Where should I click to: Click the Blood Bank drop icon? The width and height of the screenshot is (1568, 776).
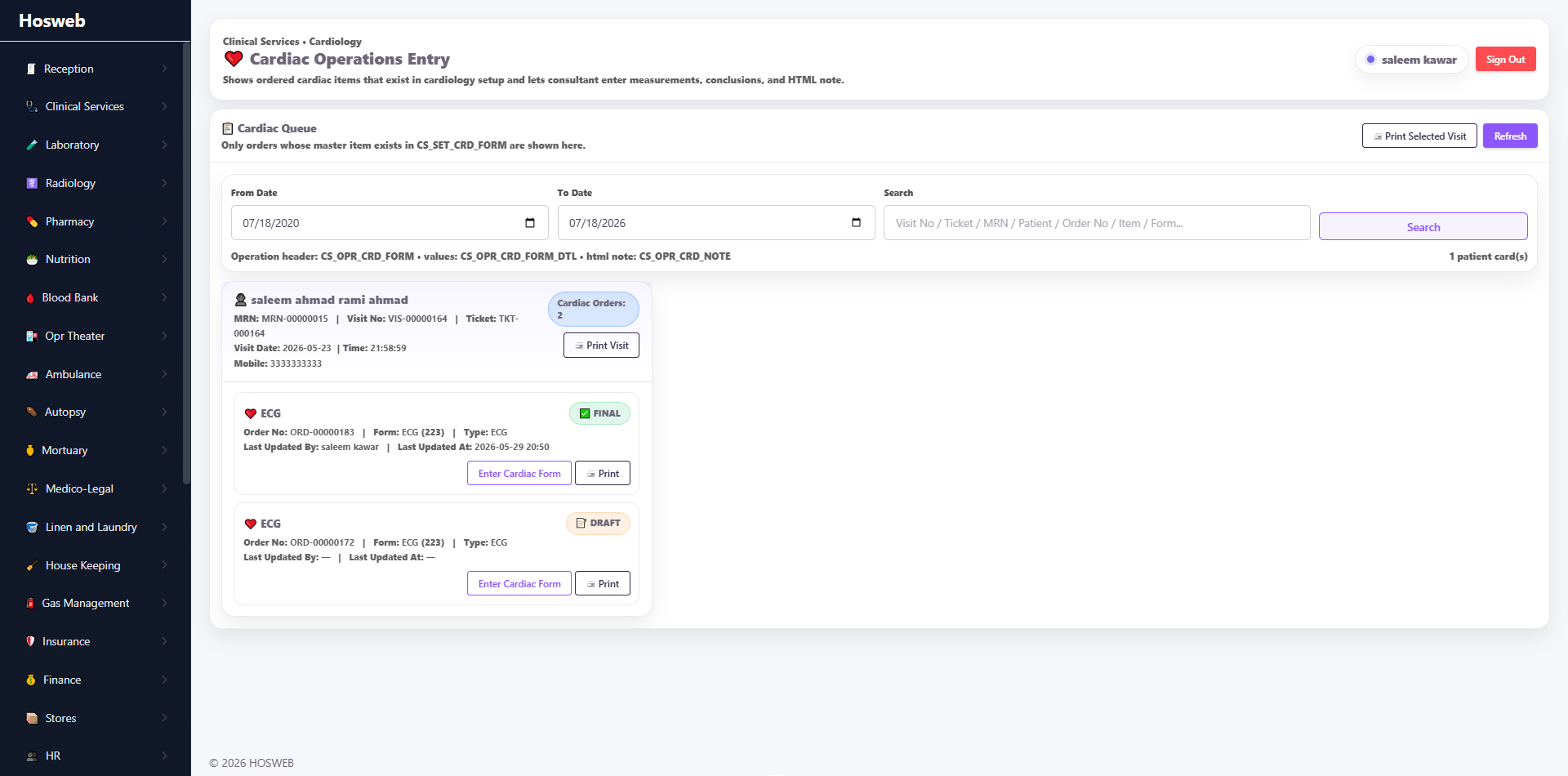(x=30, y=297)
